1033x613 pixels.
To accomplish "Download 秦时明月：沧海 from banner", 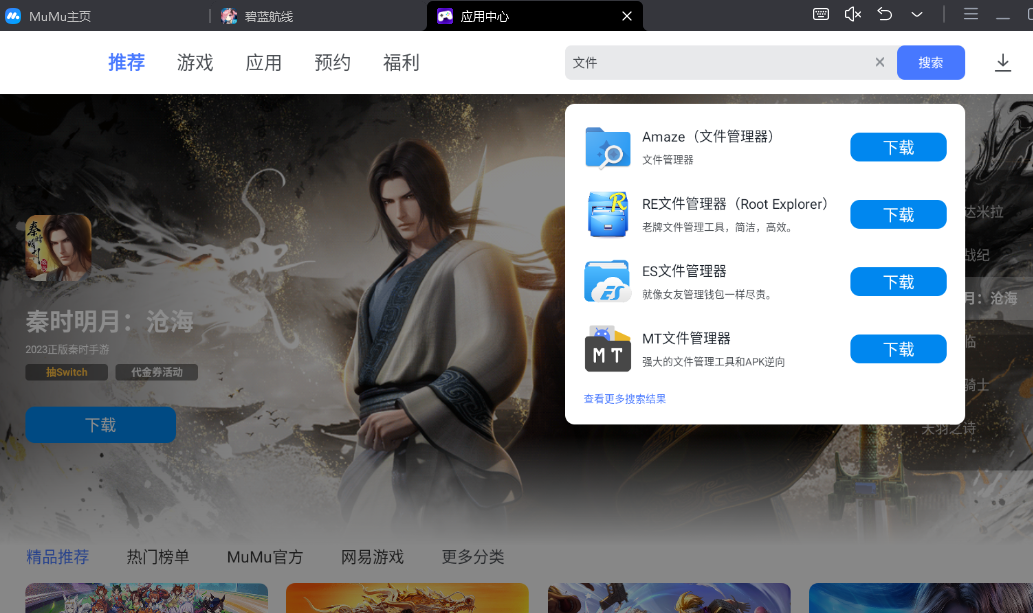I will pos(100,425).
